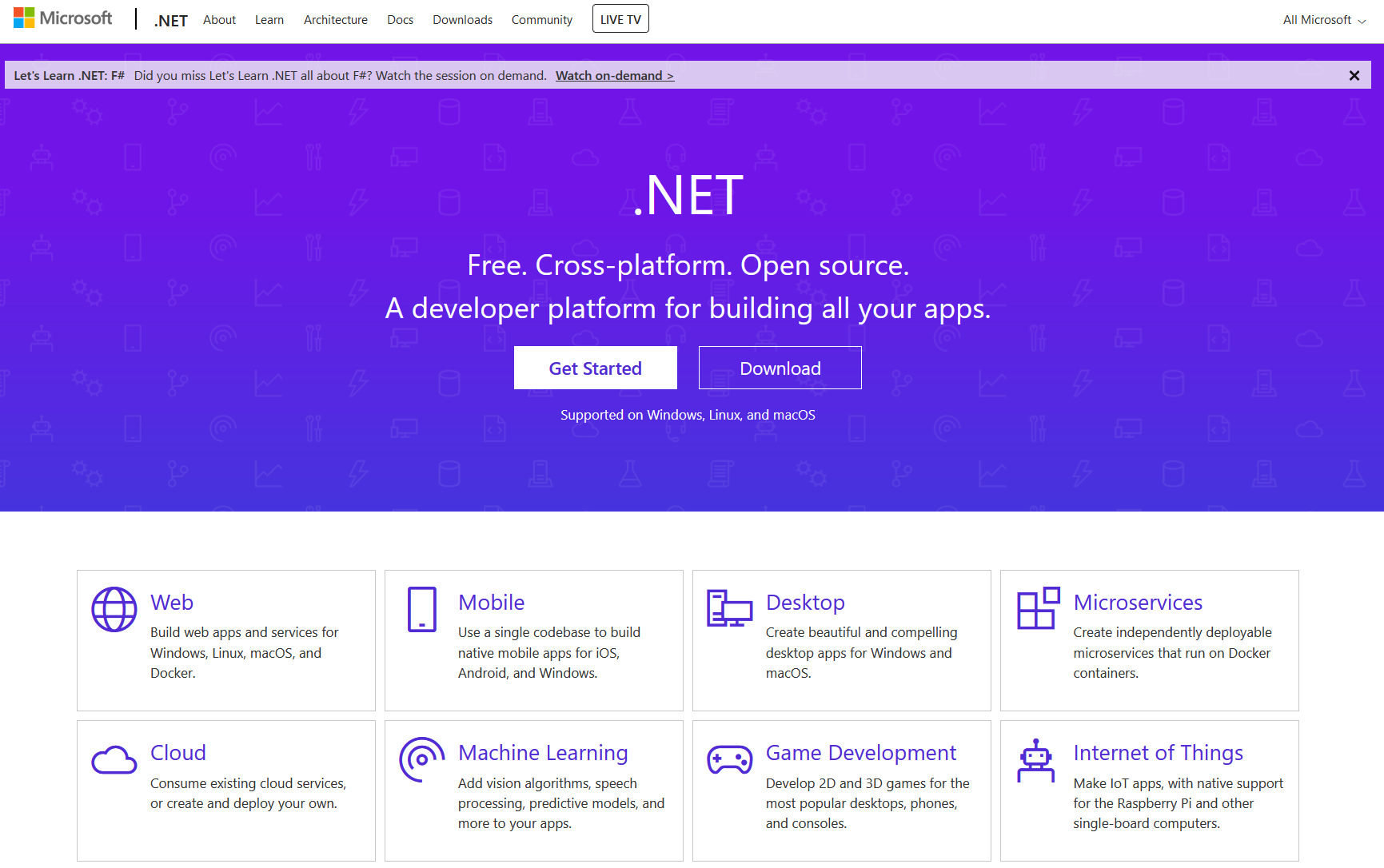Click 'Make IoT apps' description text
Screen dimensions: 1384x868
pyautogui.click(x=1179, y=803)
